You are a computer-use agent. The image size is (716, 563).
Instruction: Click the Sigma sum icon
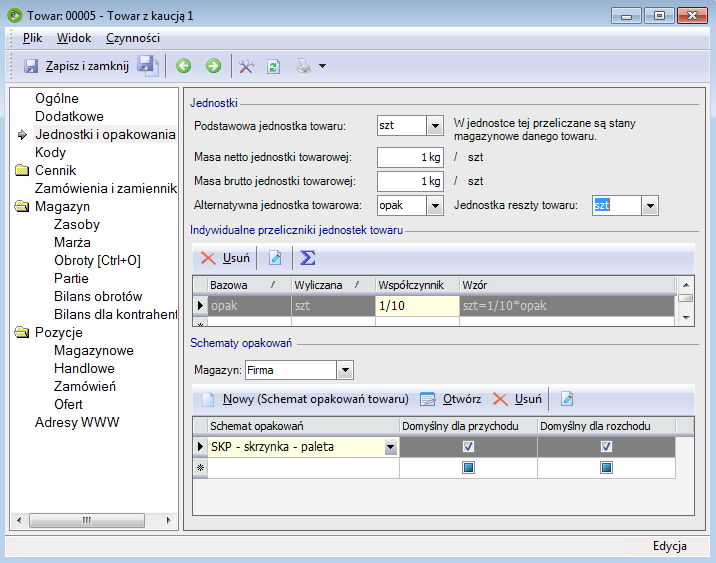[x=307, y=258]
